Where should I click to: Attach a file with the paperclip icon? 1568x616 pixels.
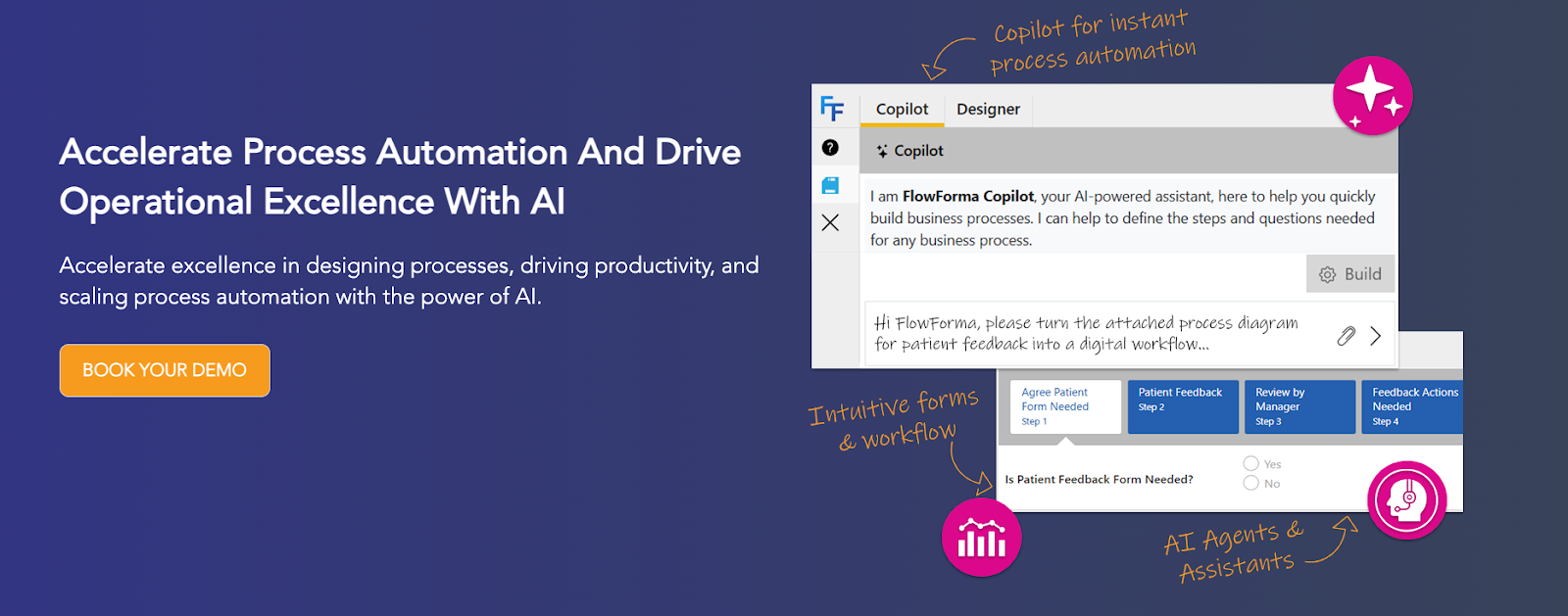1346,336
